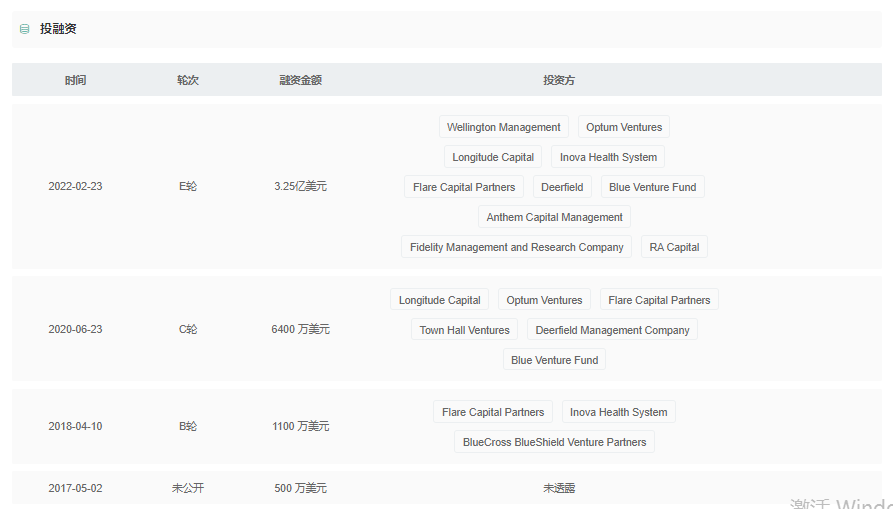The width and height of the screenshot is (893, 509).
Task: Click the Deerfield tag in E轮 row
Action: (562, 187)
